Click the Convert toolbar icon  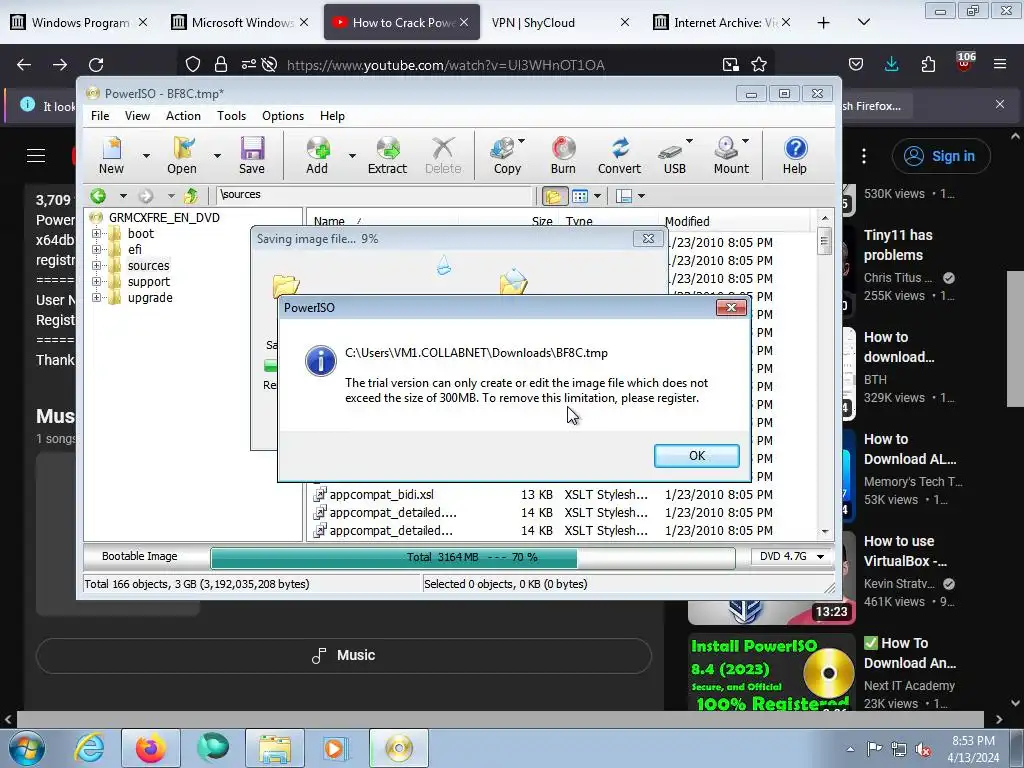pyautogui.click(x=620, y=155)
